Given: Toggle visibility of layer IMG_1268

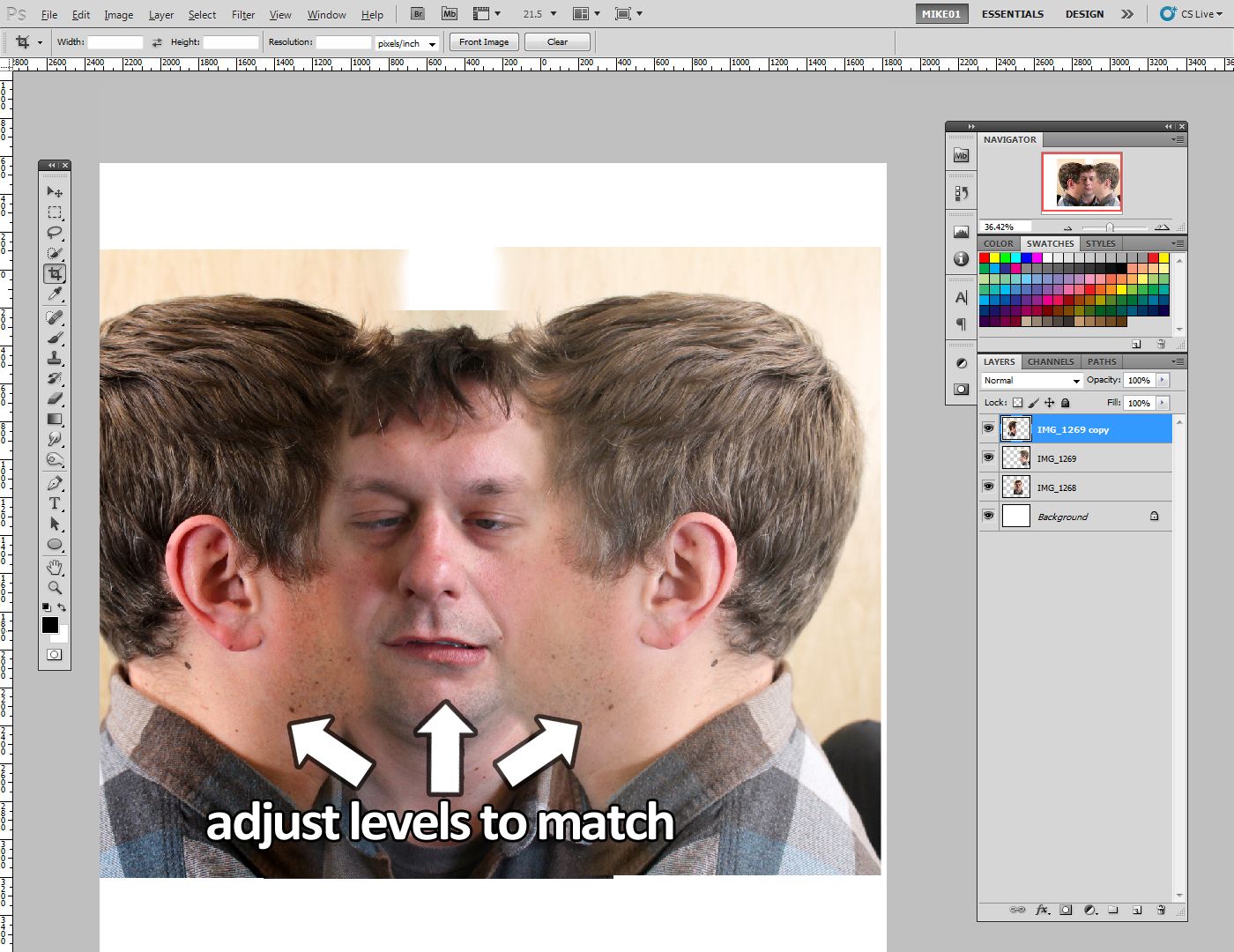Looking at the screenshot, I should tap(988, 487).
